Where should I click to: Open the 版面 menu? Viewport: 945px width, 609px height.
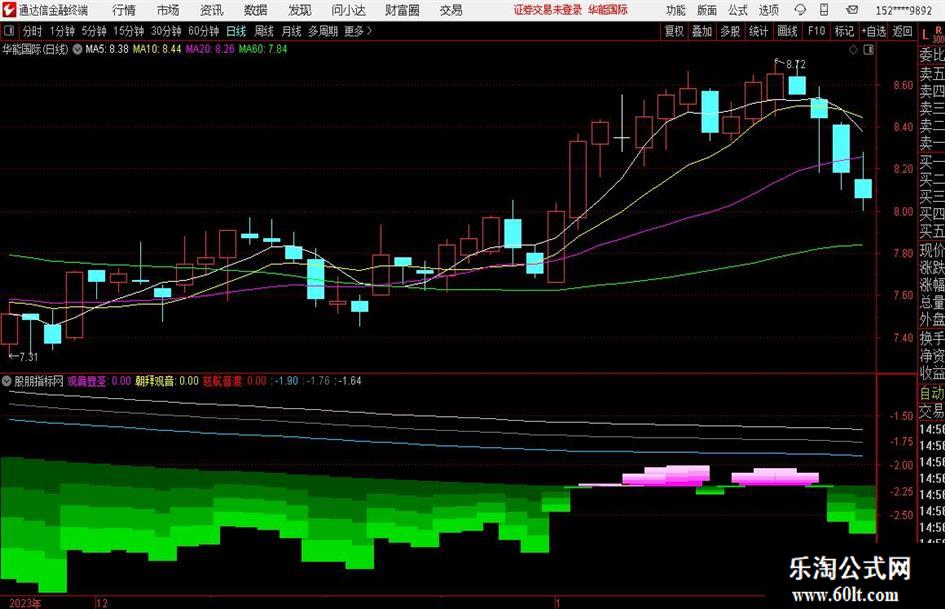(707, 10)
